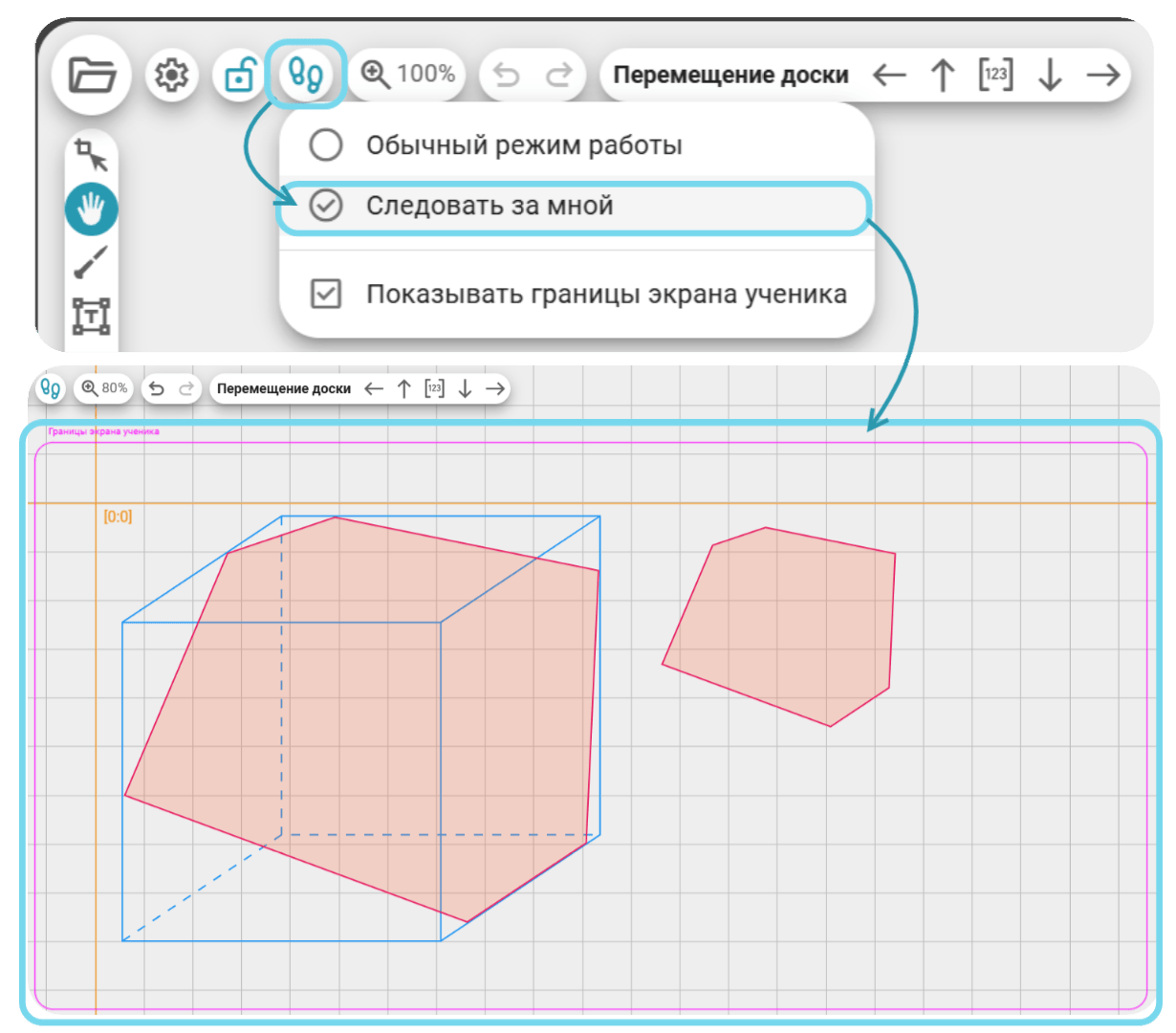The height and width of the screenshot is (1033, 1176).
Task: Click the [123] coordinates icon in upper toolbar
Action: click(995, 75)
